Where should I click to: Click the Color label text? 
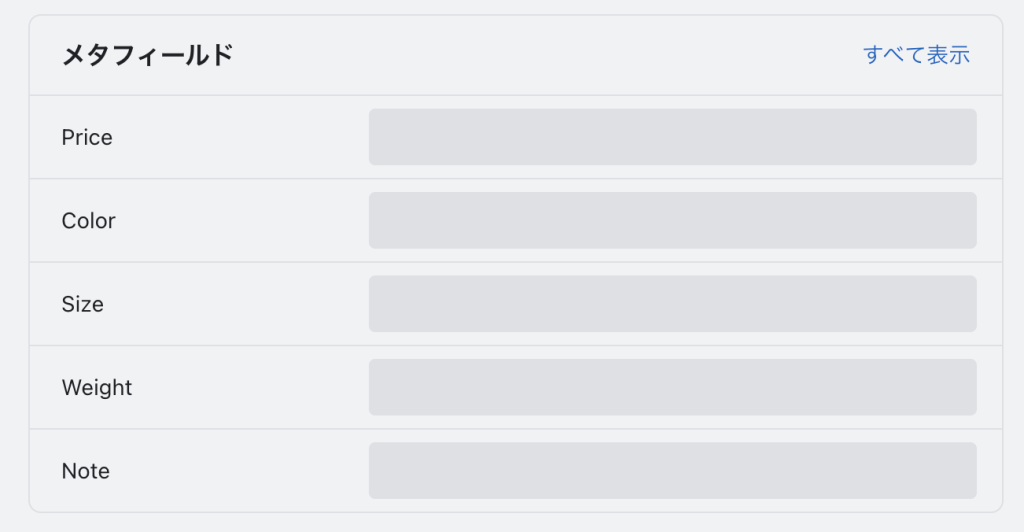(x=89, y=220)
